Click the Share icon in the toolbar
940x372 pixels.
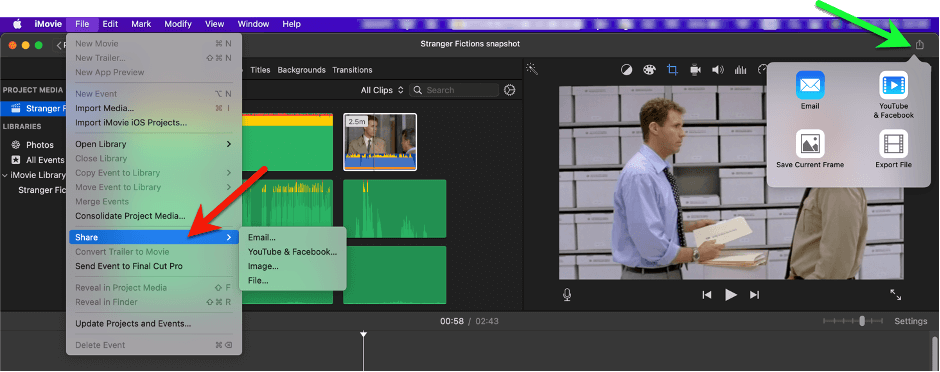click(x=920, y=44)
